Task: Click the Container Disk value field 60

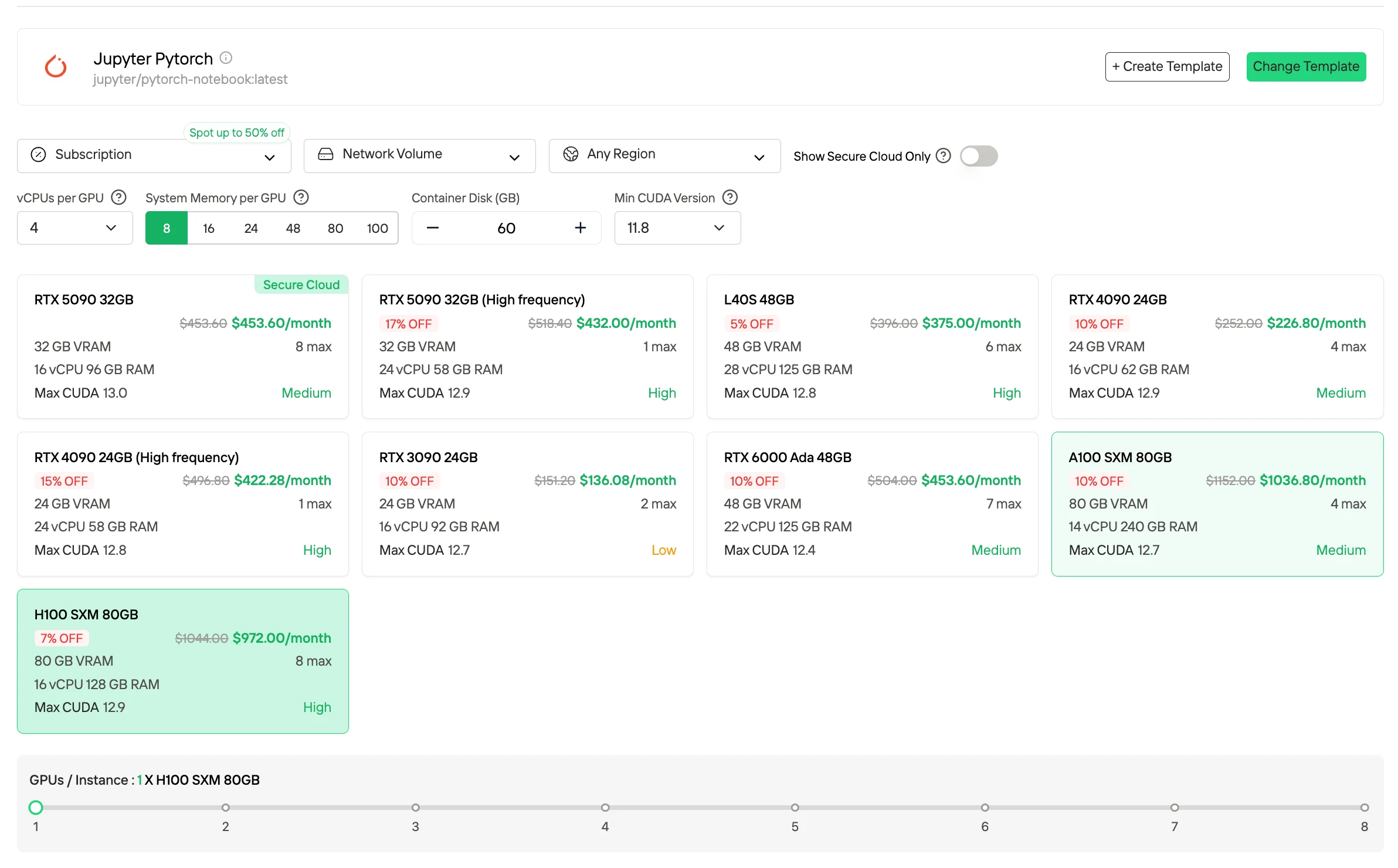Action: [x=507, y=228]
